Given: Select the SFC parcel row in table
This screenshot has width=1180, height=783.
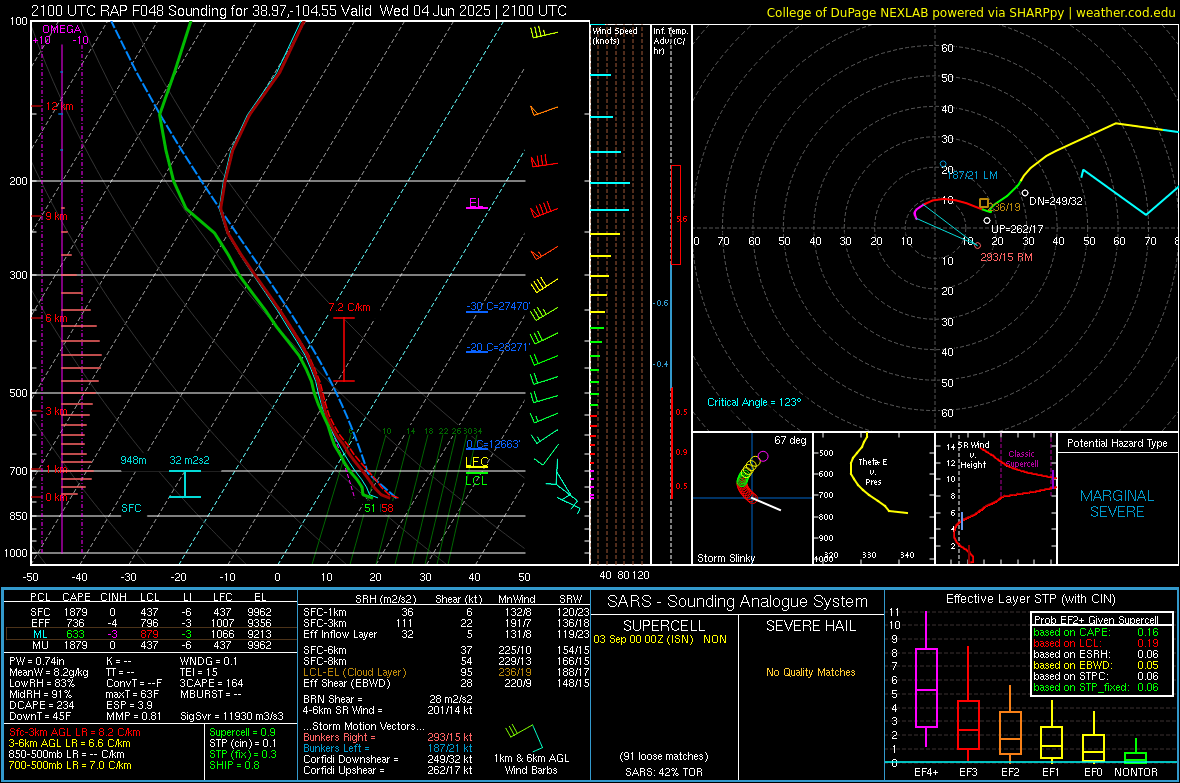Looking at the screenshot, I should pyautogui.click(x=150, y=612).
